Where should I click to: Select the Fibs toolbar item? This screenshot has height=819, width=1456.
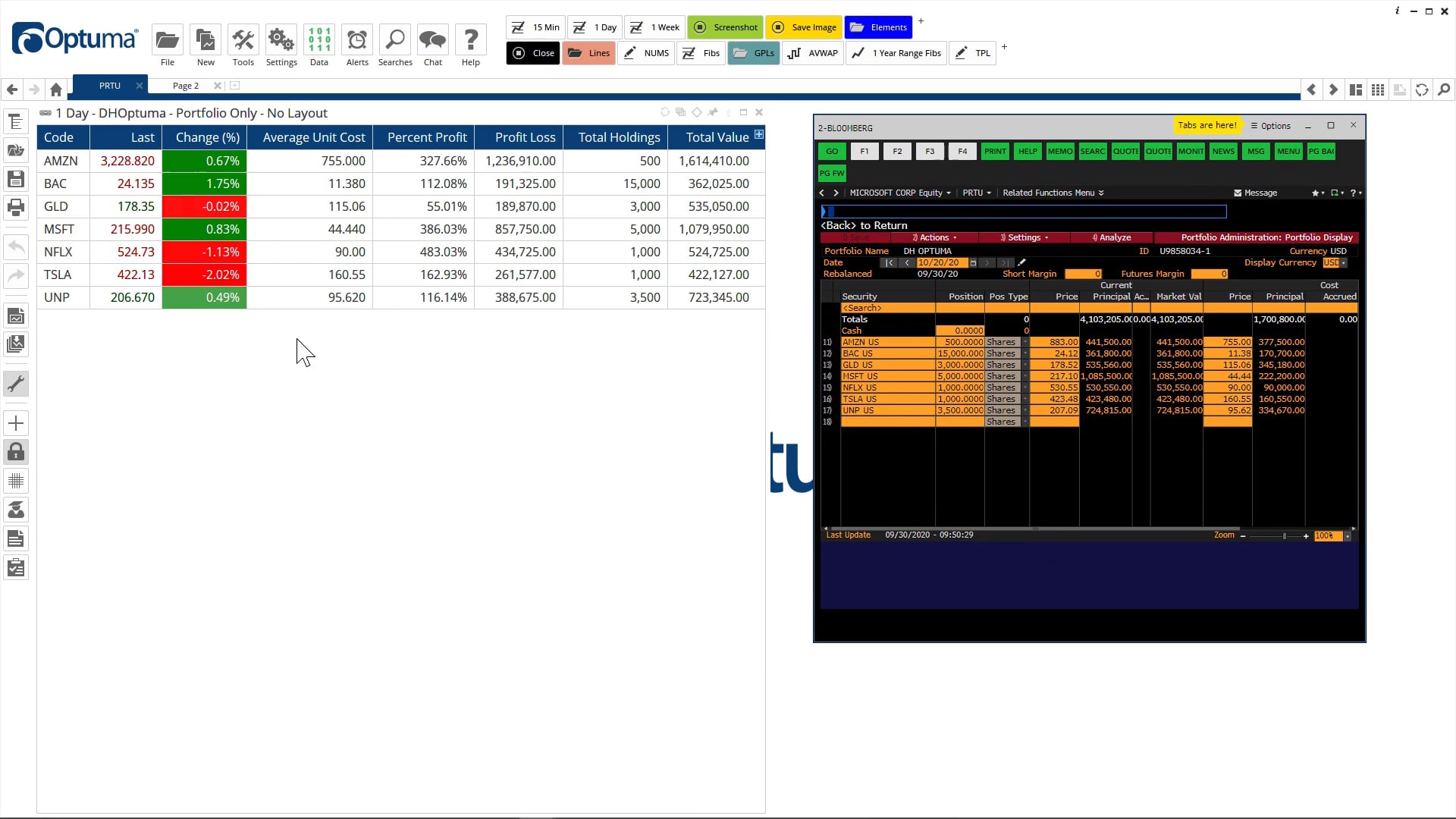[701, 53]
